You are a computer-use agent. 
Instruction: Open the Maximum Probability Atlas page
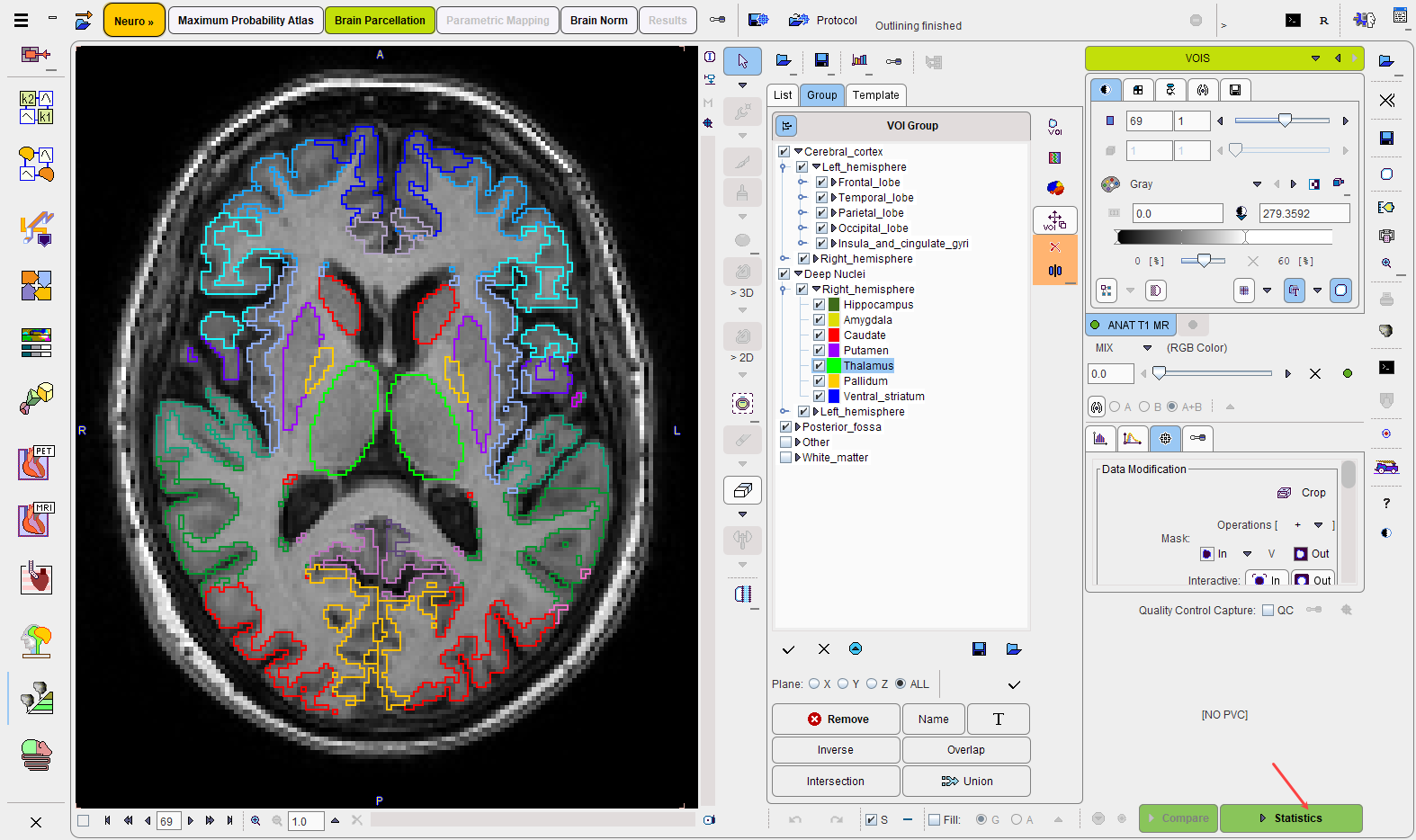tap(246, 20)
